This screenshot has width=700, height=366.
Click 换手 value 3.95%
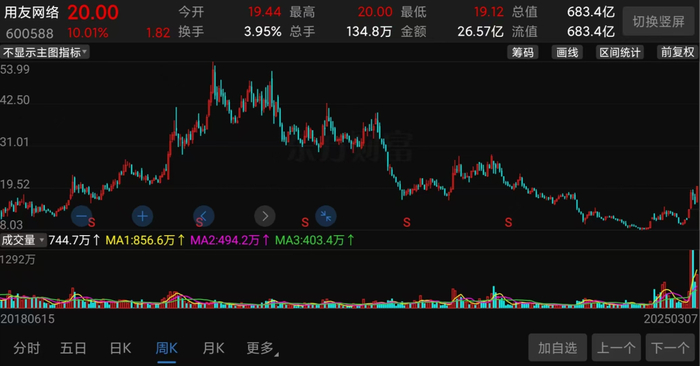coord(262,32)
